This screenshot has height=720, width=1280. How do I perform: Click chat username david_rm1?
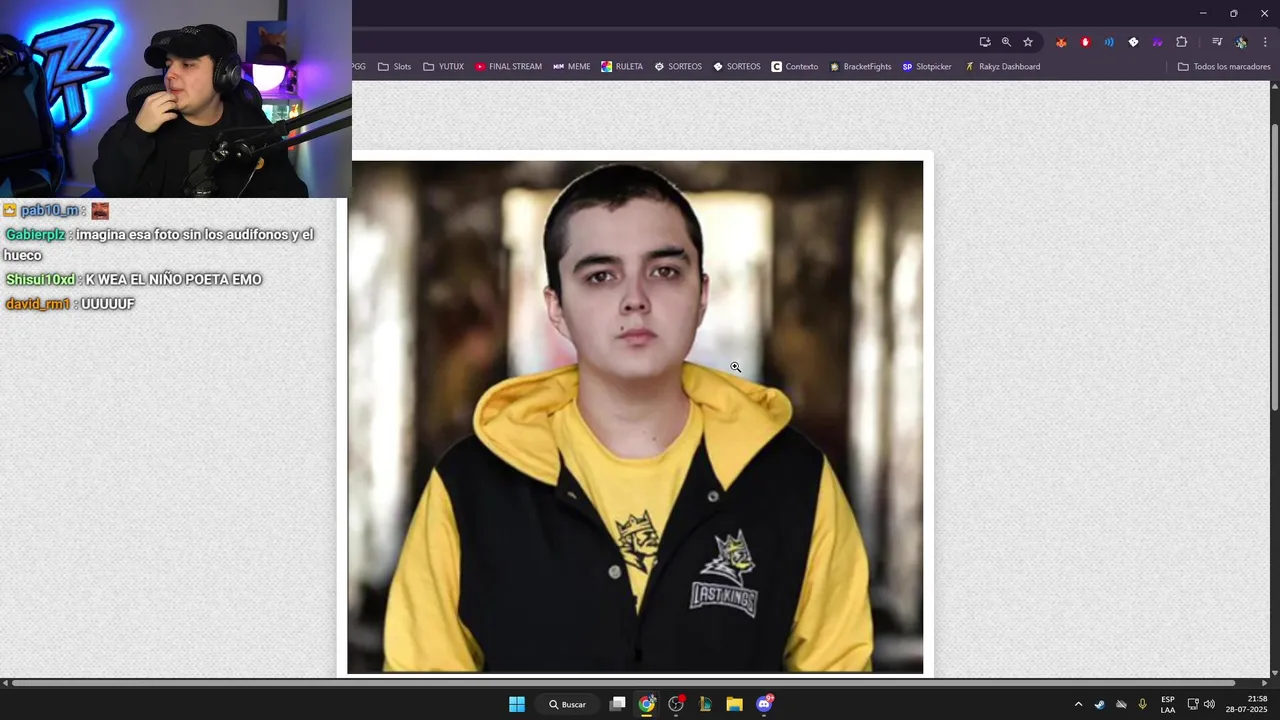click(x=38, y=303)
